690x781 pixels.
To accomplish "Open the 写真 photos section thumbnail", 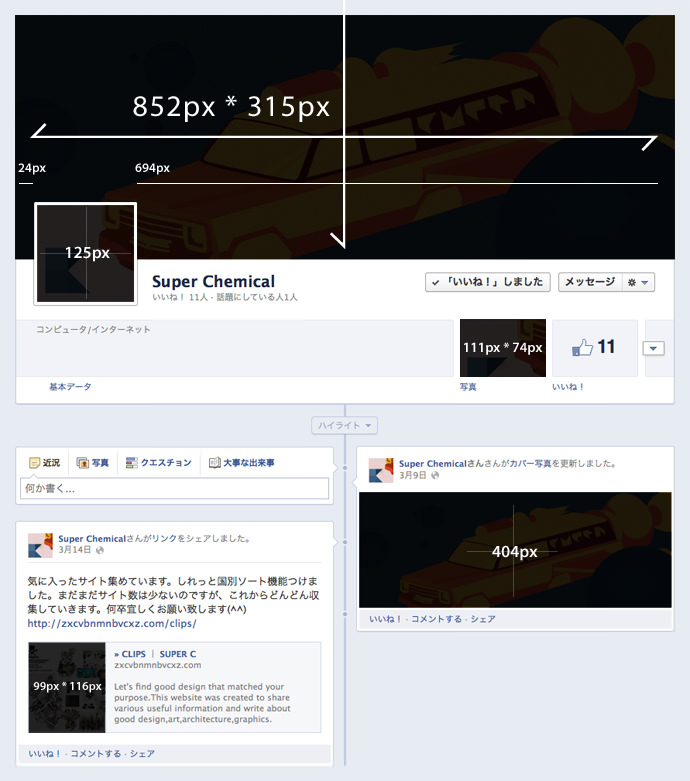I will [502, 348].
